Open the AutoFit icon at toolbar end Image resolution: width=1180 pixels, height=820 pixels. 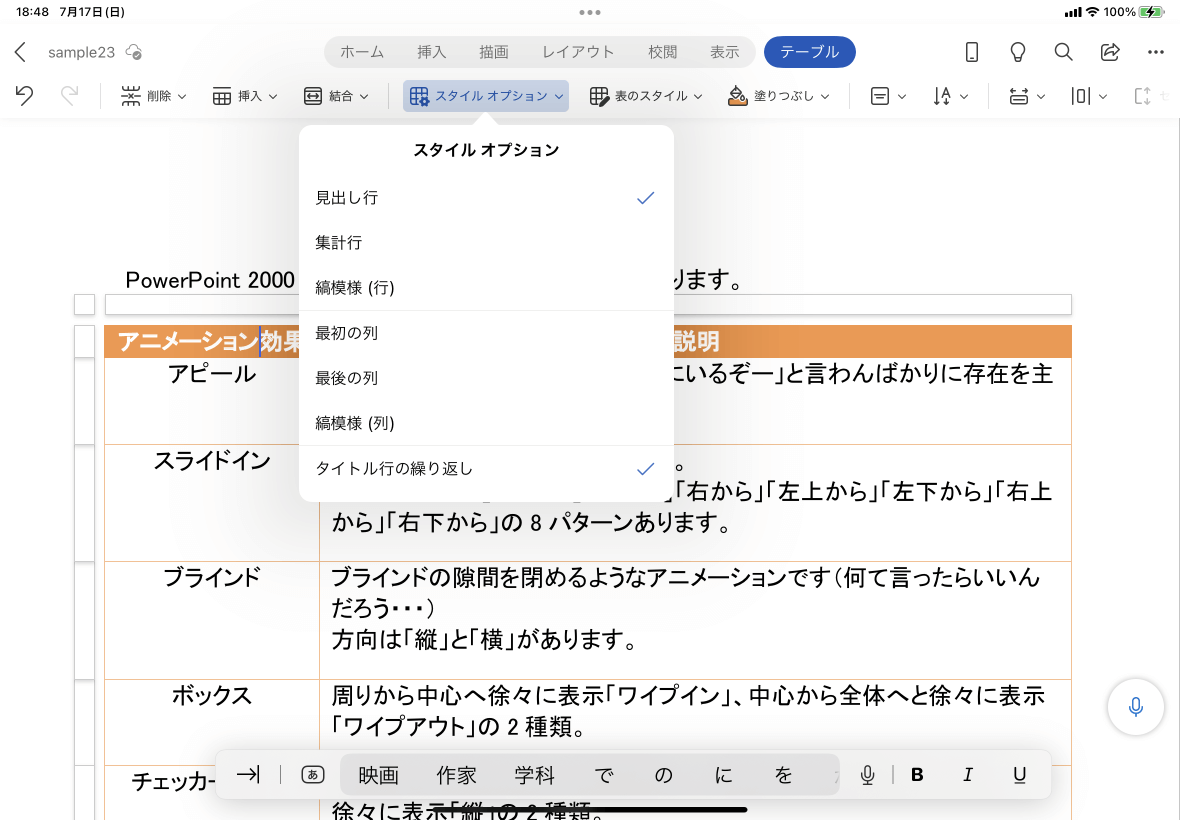[1142, 96]
